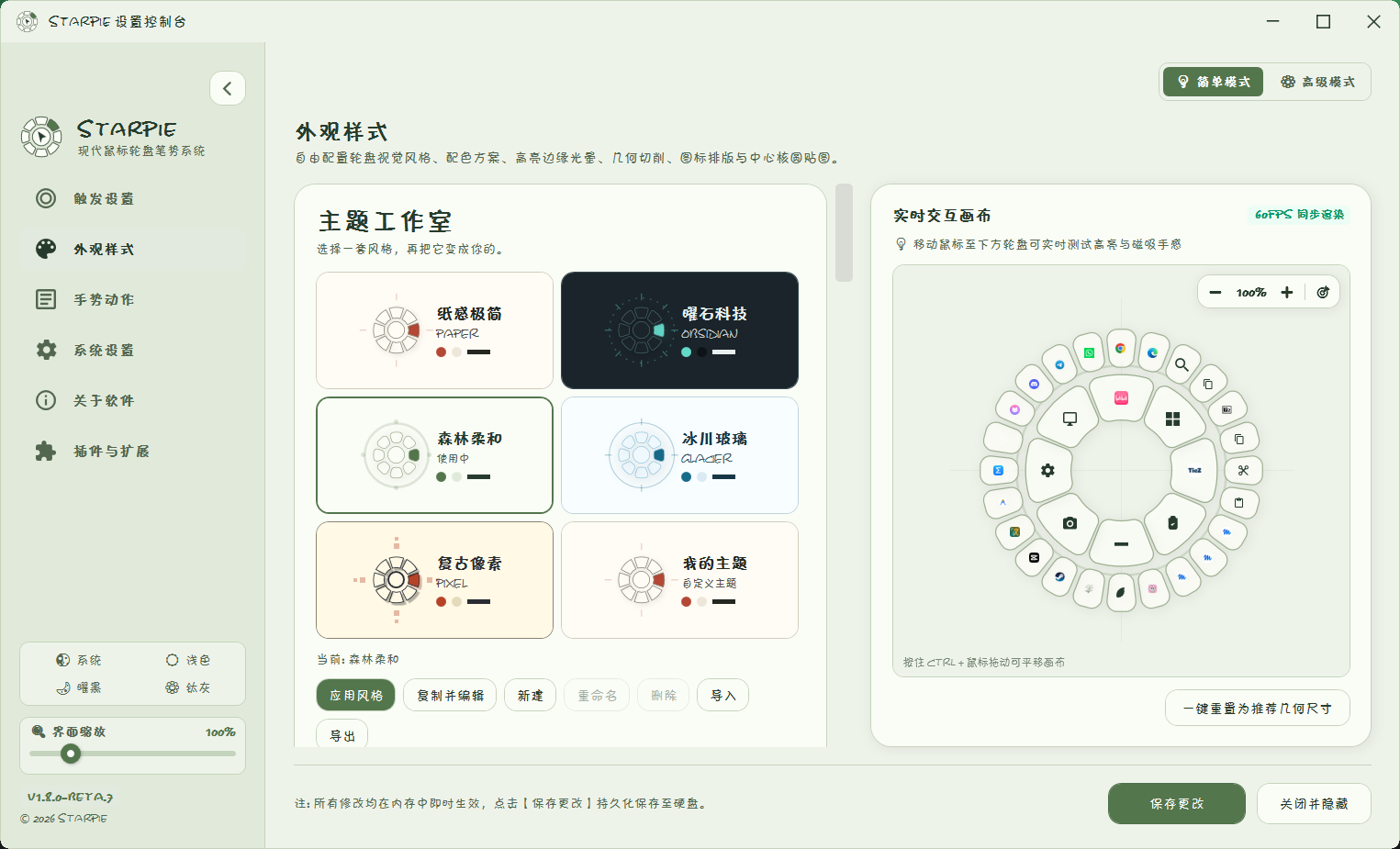Image resolution: width=1400 pixels, height=849 pixels.
Task: Choose the 纸感极简 Paper theme card
Action: point(434,330)
